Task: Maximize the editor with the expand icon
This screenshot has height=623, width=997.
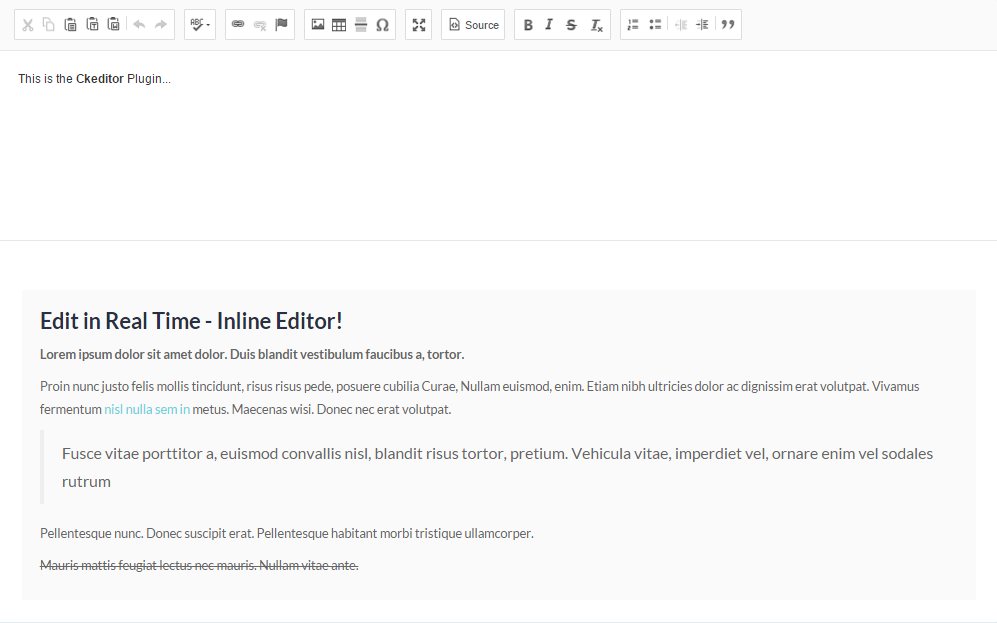Action: point(419,25)
